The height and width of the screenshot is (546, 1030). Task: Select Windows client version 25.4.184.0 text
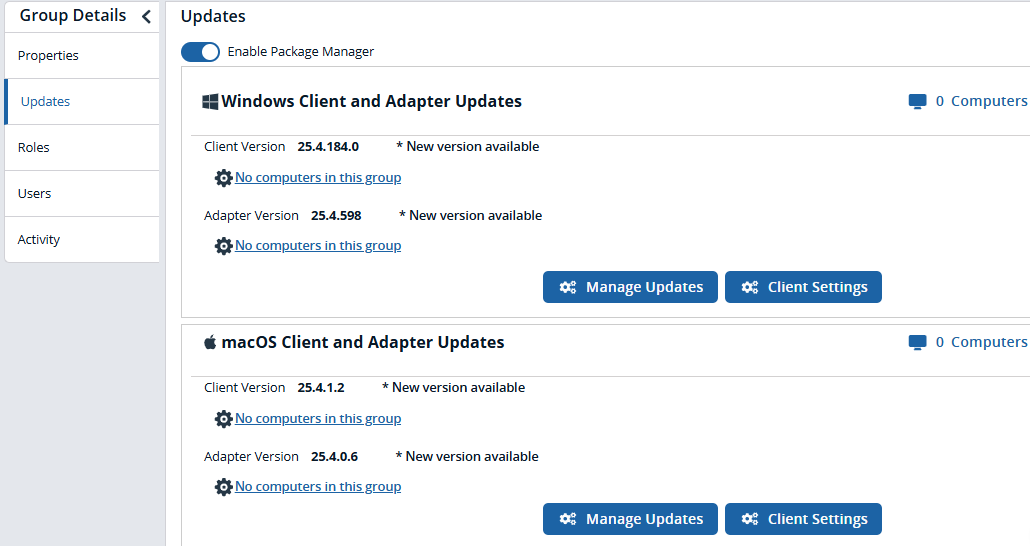pos(328,147)
